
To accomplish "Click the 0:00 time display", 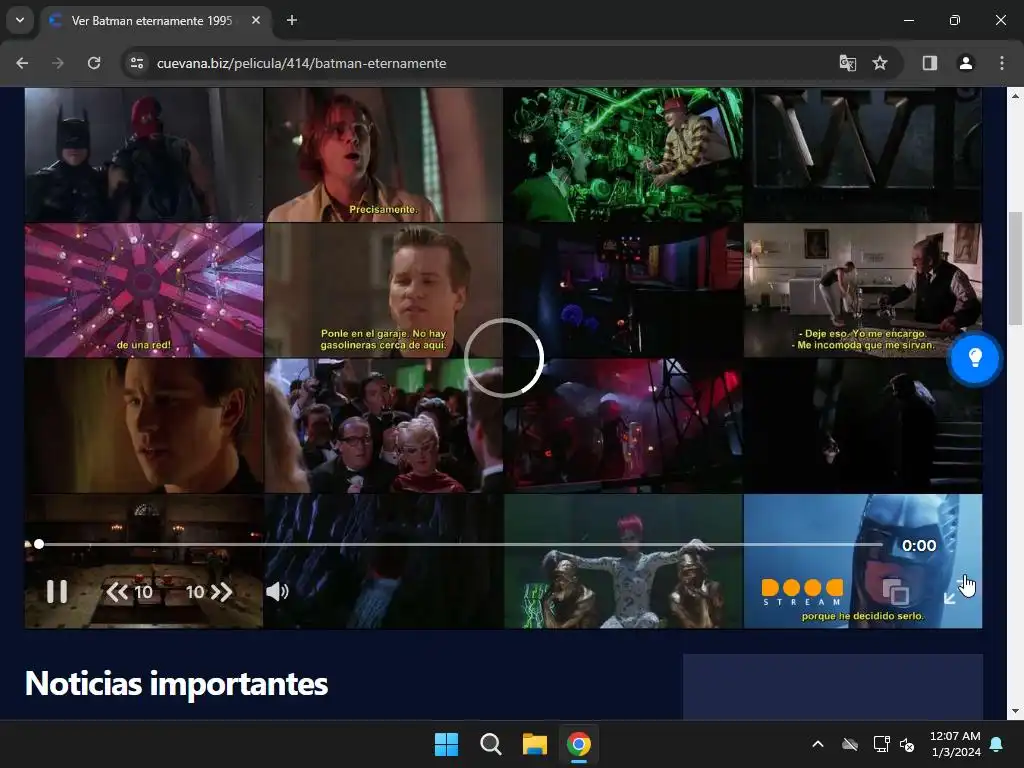I will click(x=919, y=545).
